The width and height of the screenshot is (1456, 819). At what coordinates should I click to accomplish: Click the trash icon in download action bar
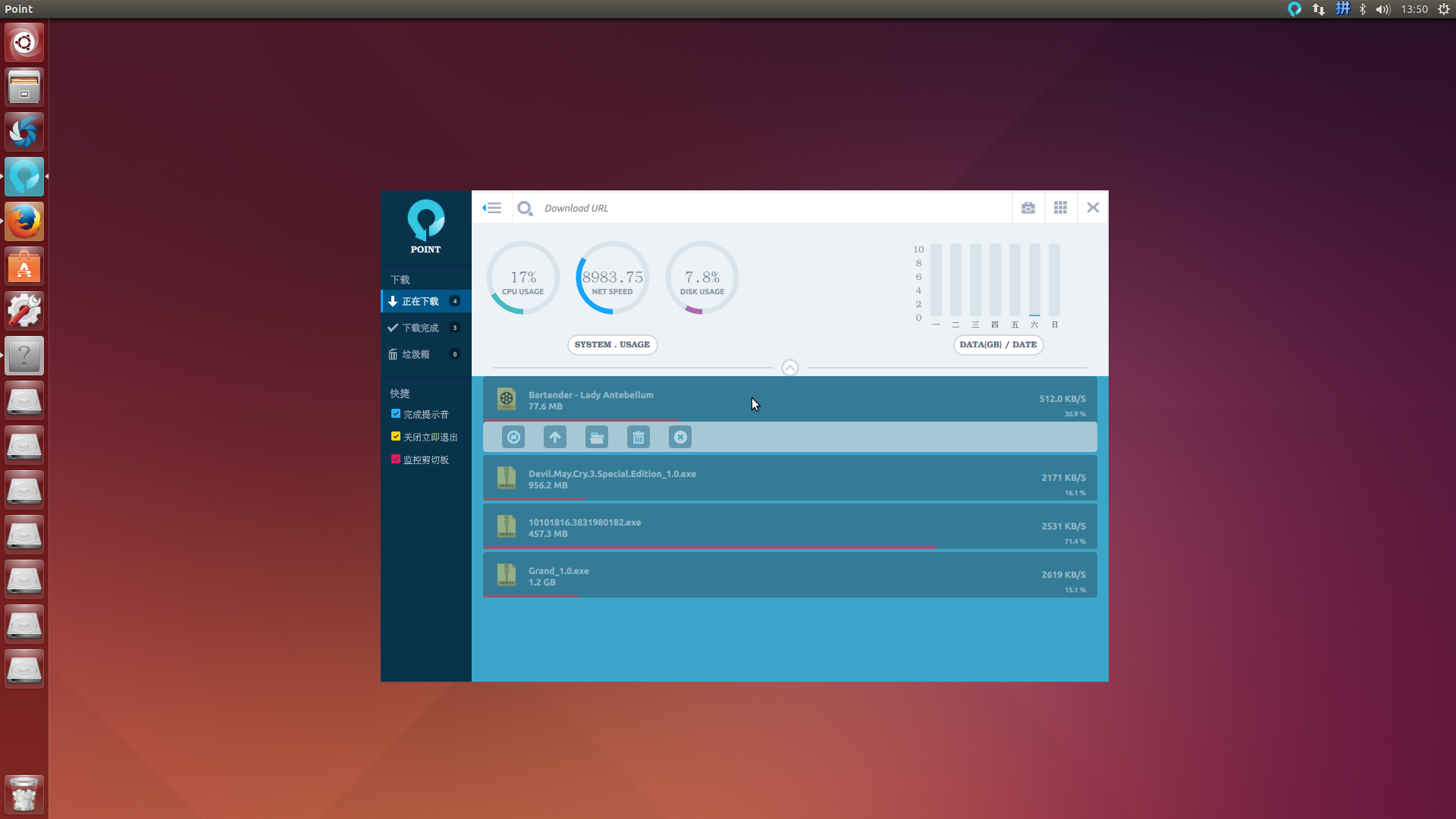(639, 437)
